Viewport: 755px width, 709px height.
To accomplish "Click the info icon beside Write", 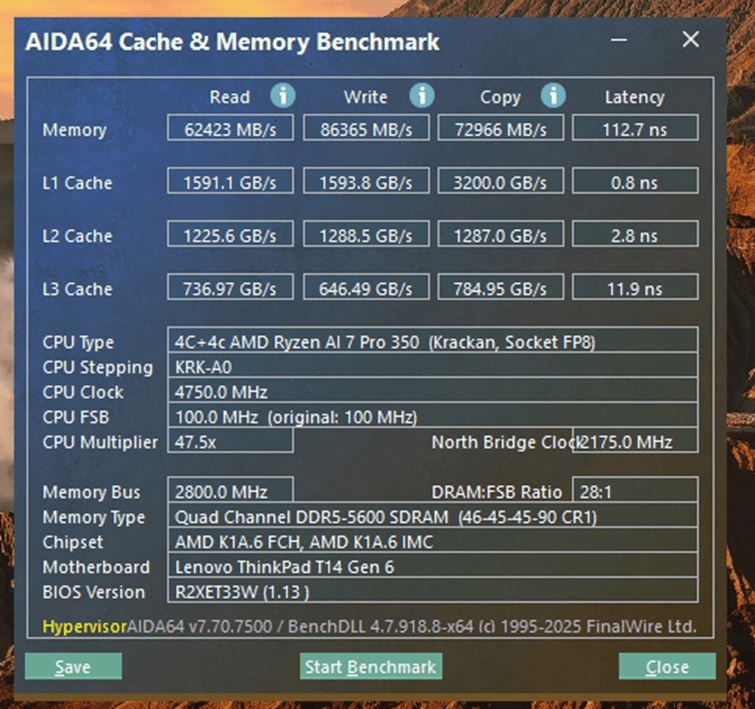I will pyautogui.click(x=422, y=96).
